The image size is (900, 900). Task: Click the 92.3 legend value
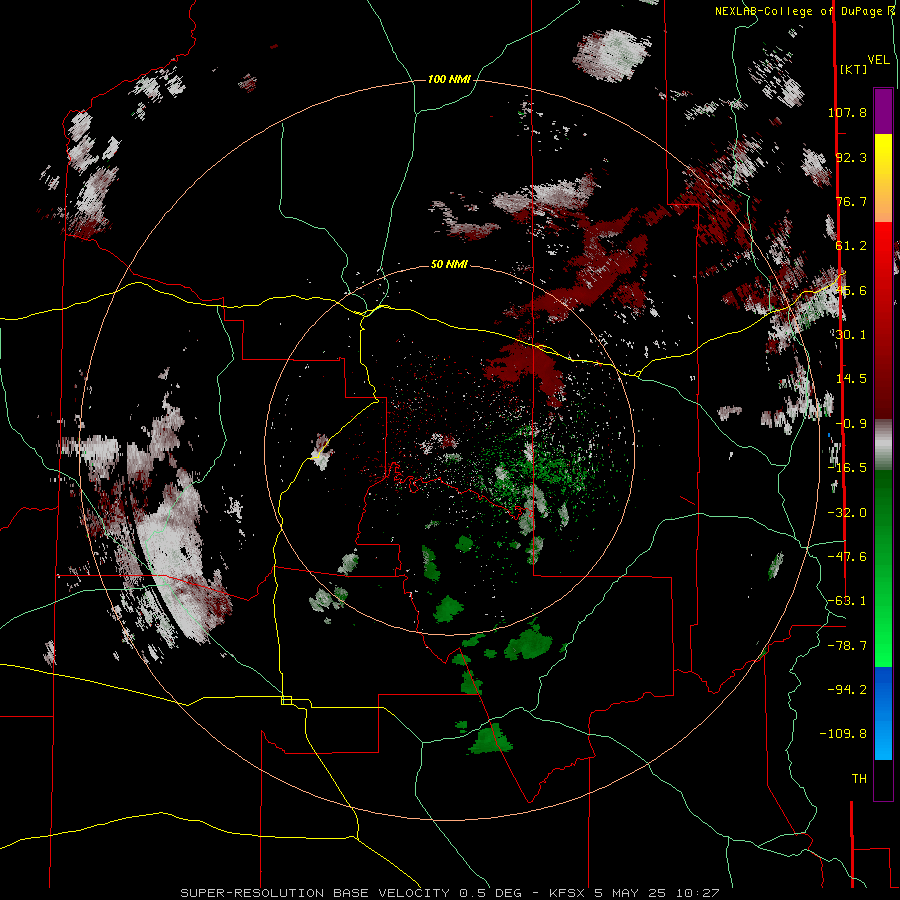pos(851,157)
